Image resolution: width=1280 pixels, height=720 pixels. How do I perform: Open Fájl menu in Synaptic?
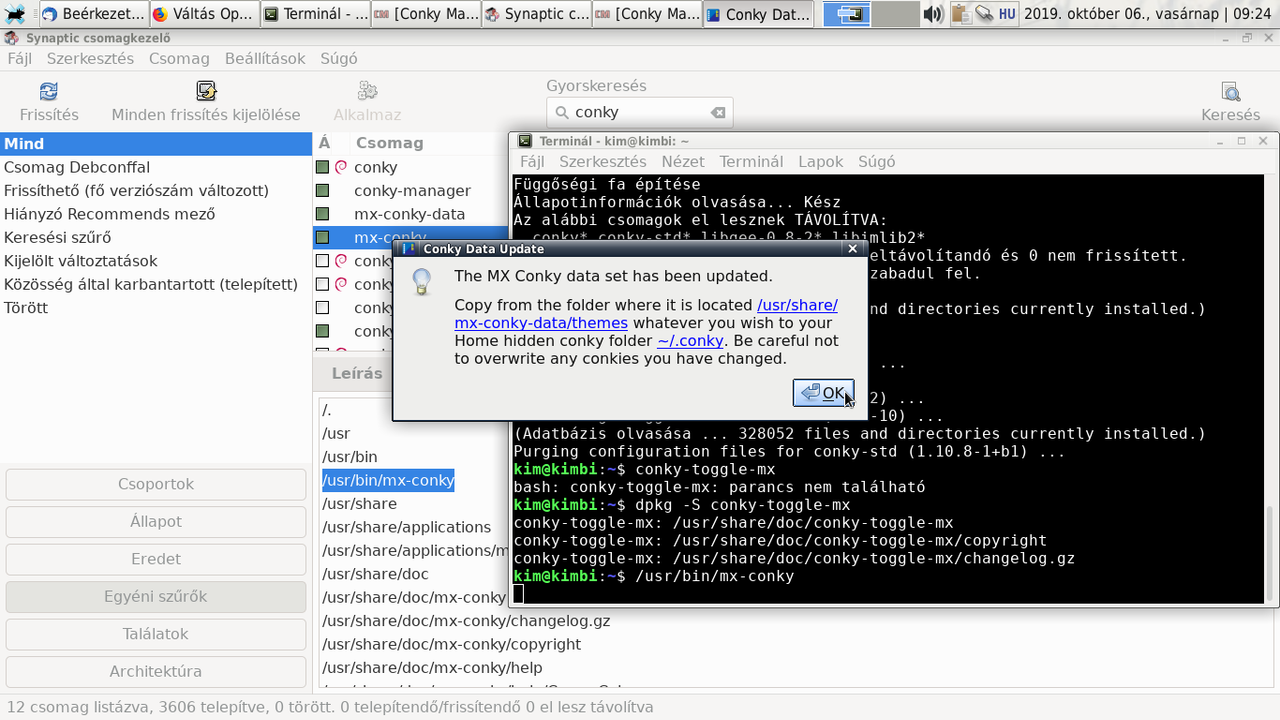[x=20, y=58]
